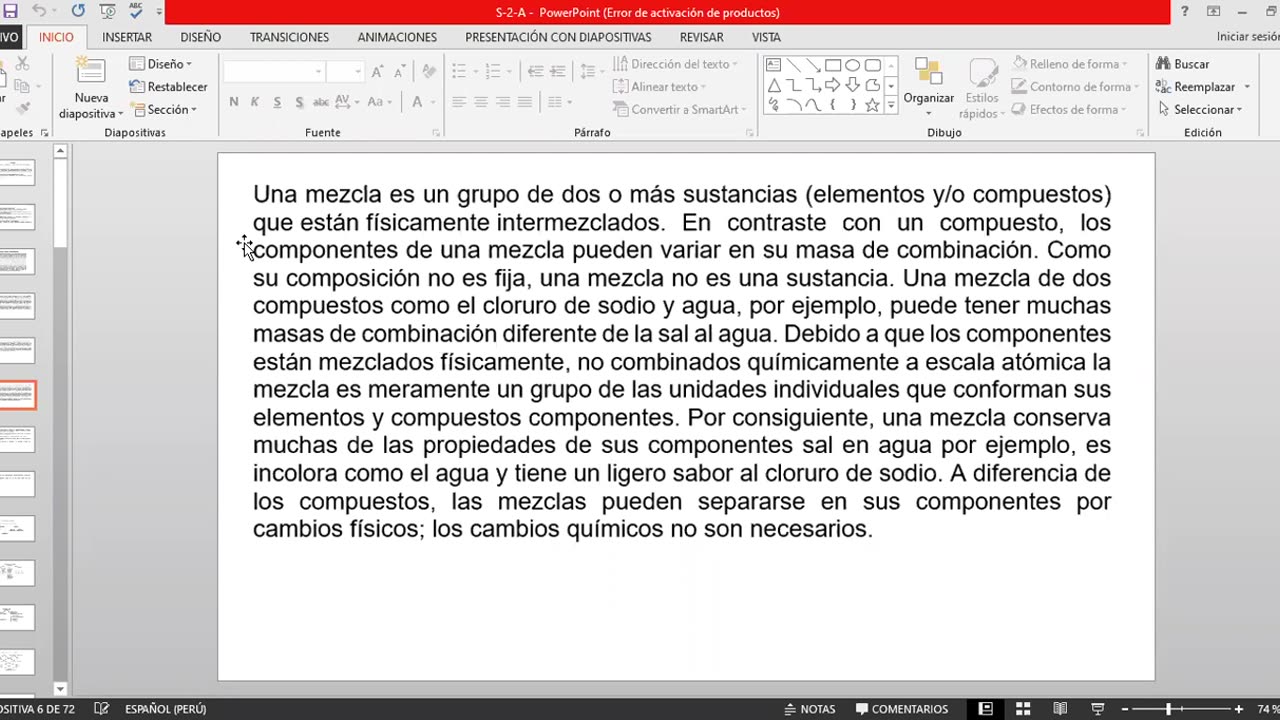Clear all formatting eraser icon
This screenshot has height=720, width=1280.
click(429, 72)
